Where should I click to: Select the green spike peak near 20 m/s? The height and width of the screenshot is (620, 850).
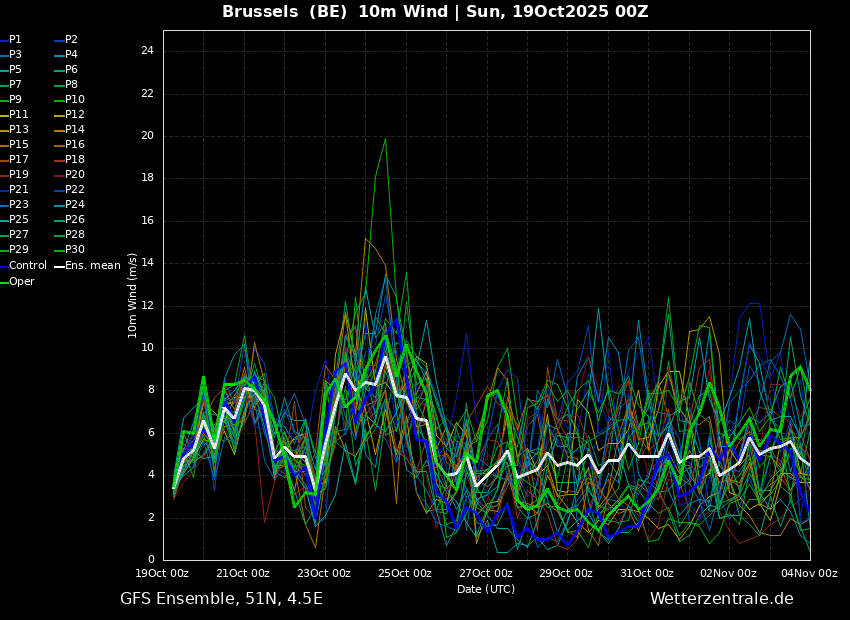tap(385, 139)
